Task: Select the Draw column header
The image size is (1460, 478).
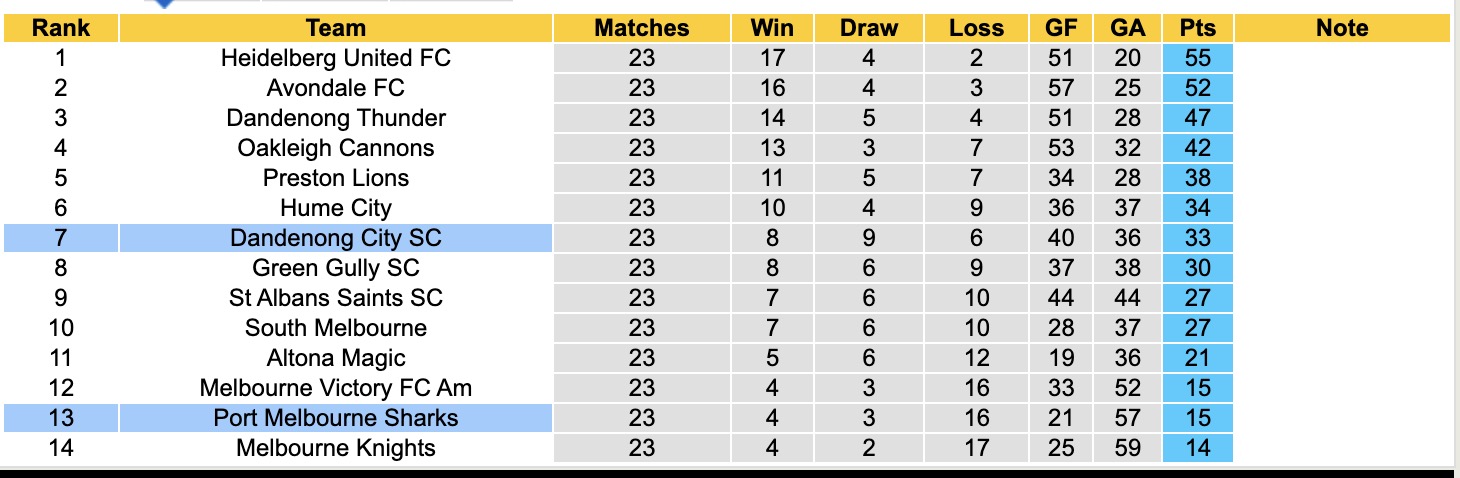Action: click(868, 28)
